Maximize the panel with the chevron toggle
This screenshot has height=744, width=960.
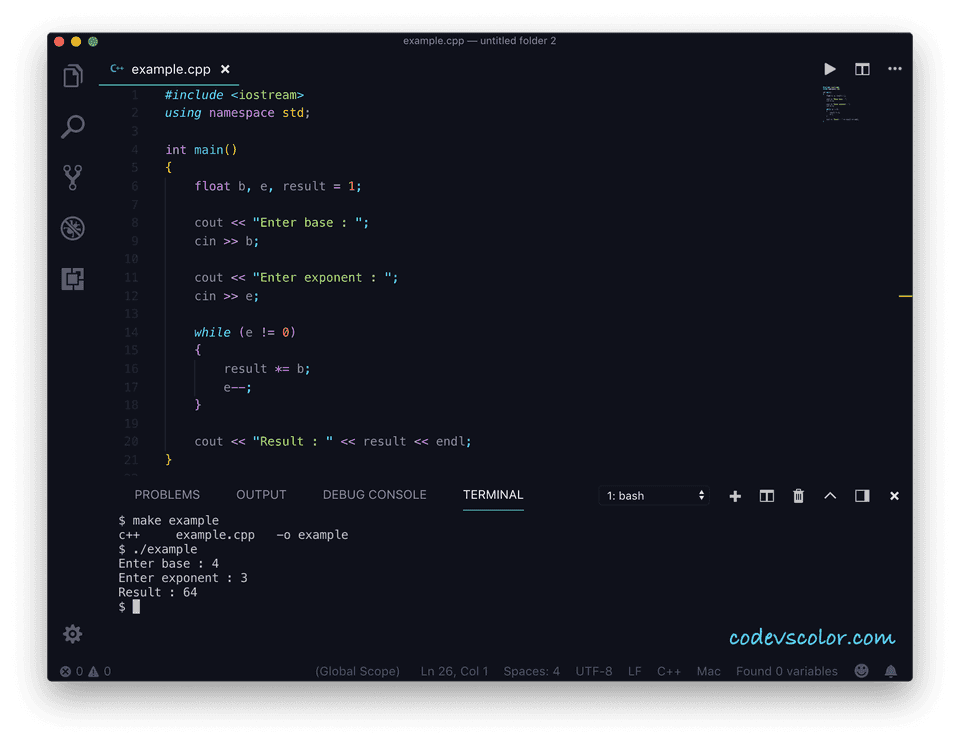(x=830, y=495)
